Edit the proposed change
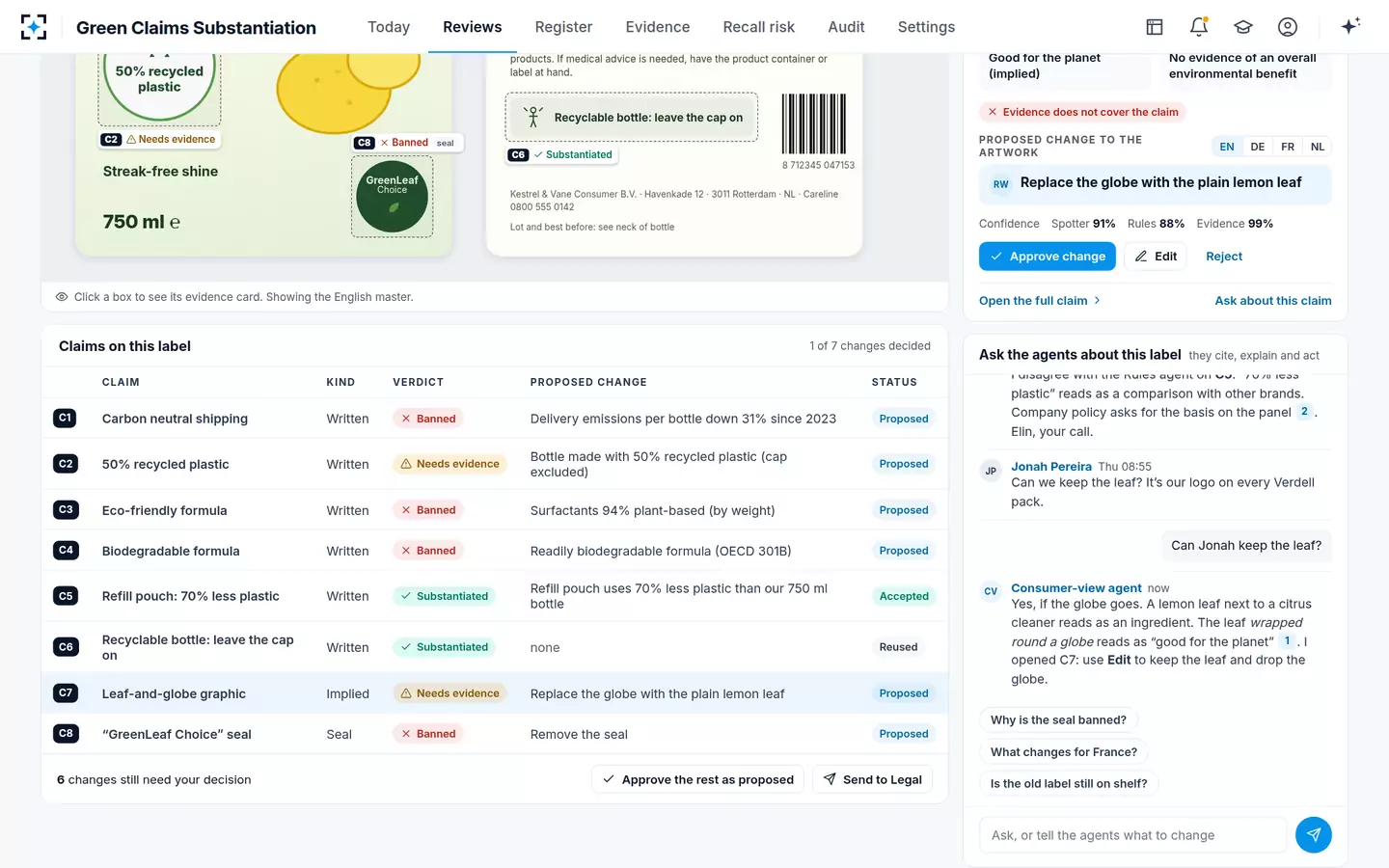The height and width of the screenshot is (868, 1389). tap(1156, 257)
